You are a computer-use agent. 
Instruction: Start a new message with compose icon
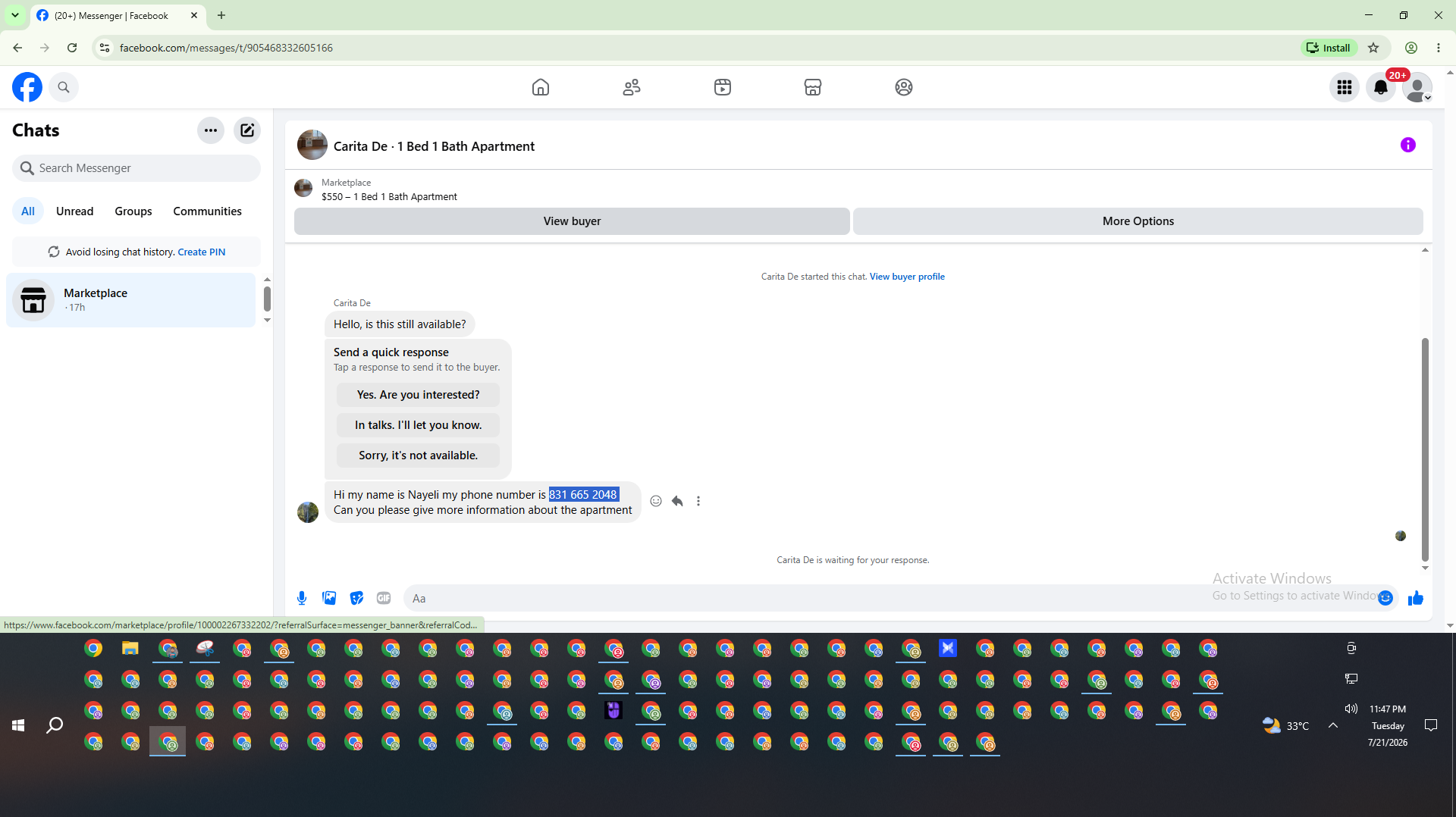tap(247, 130)
